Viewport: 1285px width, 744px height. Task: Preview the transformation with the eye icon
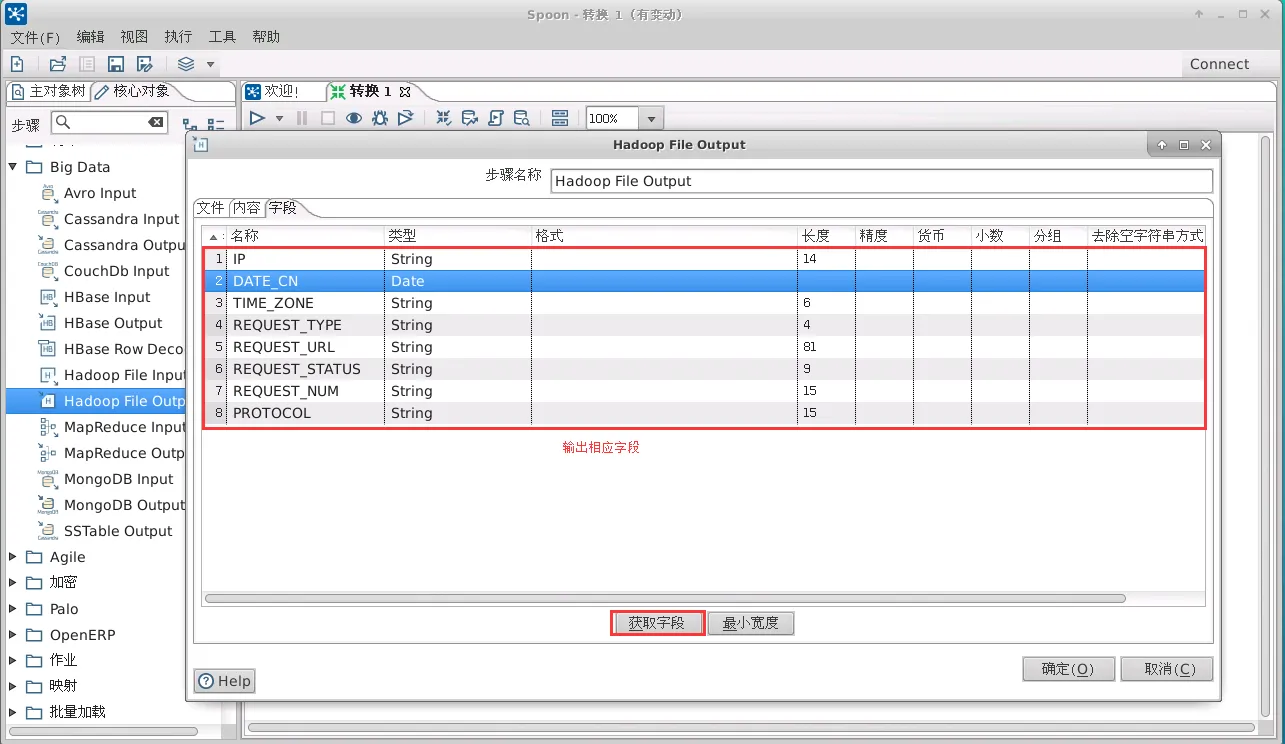(354, 118)
